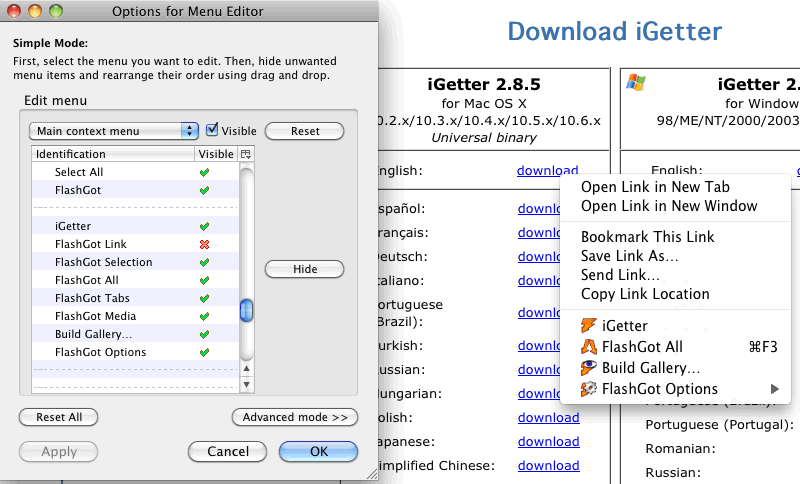Click the Apply button
This screenshot has width=800, height=484.
pyautogui.click(x=59, y=451)
